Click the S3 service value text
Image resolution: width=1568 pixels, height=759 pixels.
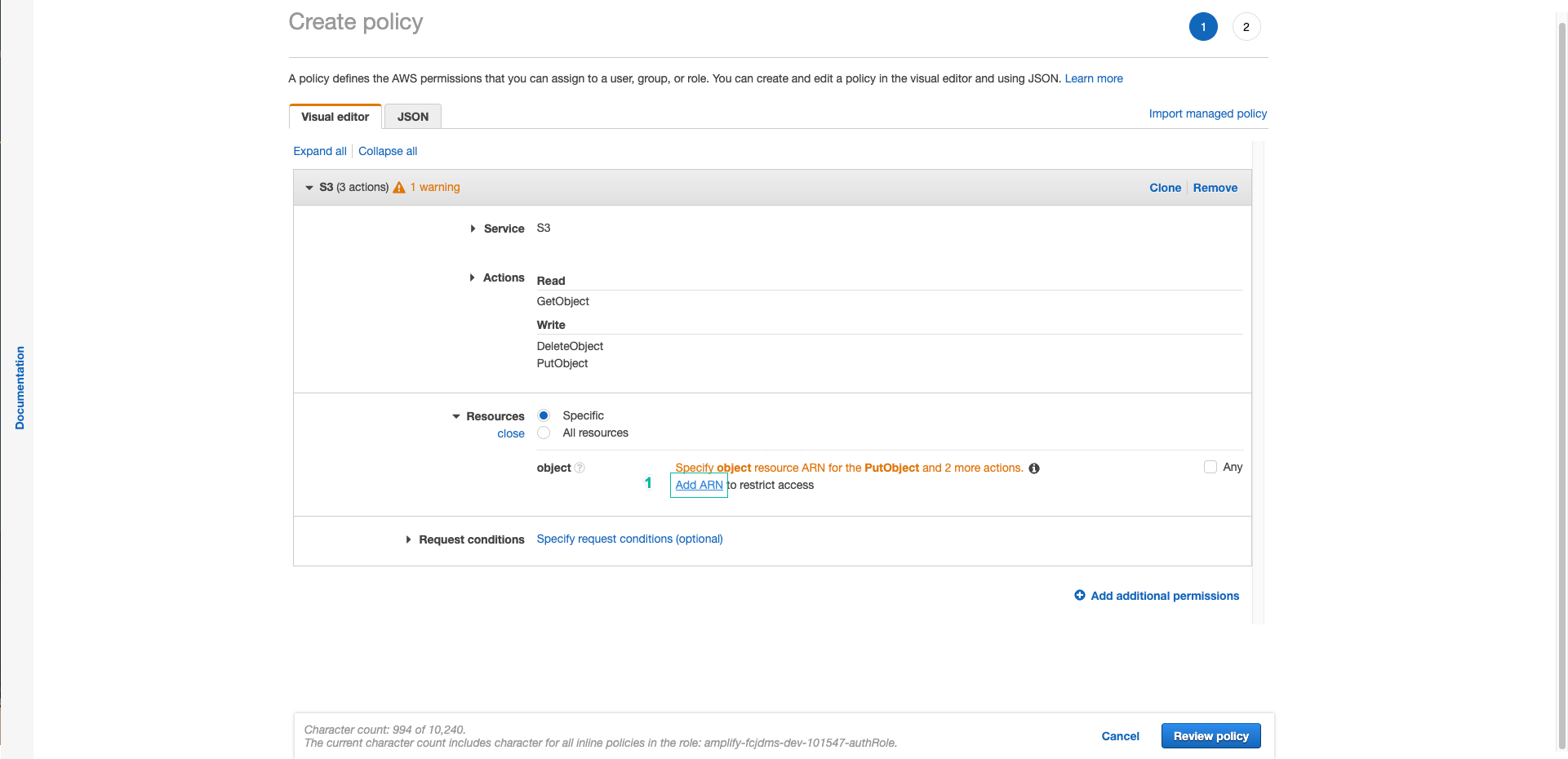[544, 228]
